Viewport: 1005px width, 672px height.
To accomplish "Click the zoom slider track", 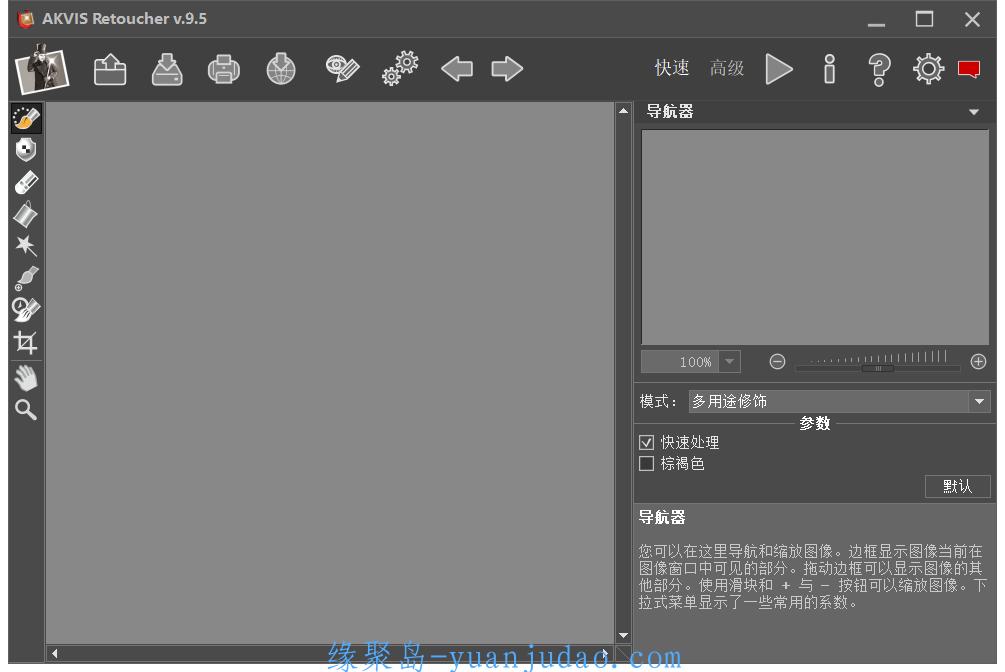I will pyautogui.click(x=878, y=368).
